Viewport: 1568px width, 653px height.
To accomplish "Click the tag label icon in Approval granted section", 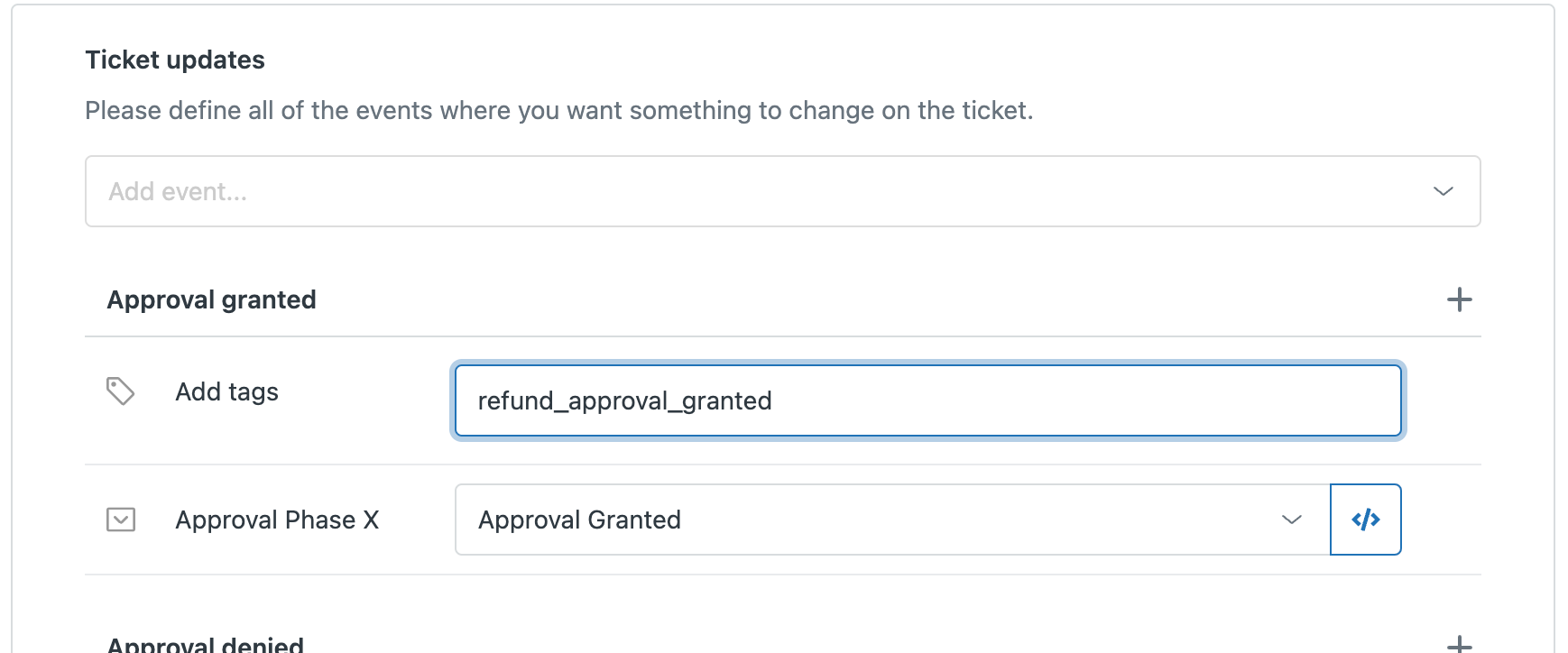I will (118, 391).
